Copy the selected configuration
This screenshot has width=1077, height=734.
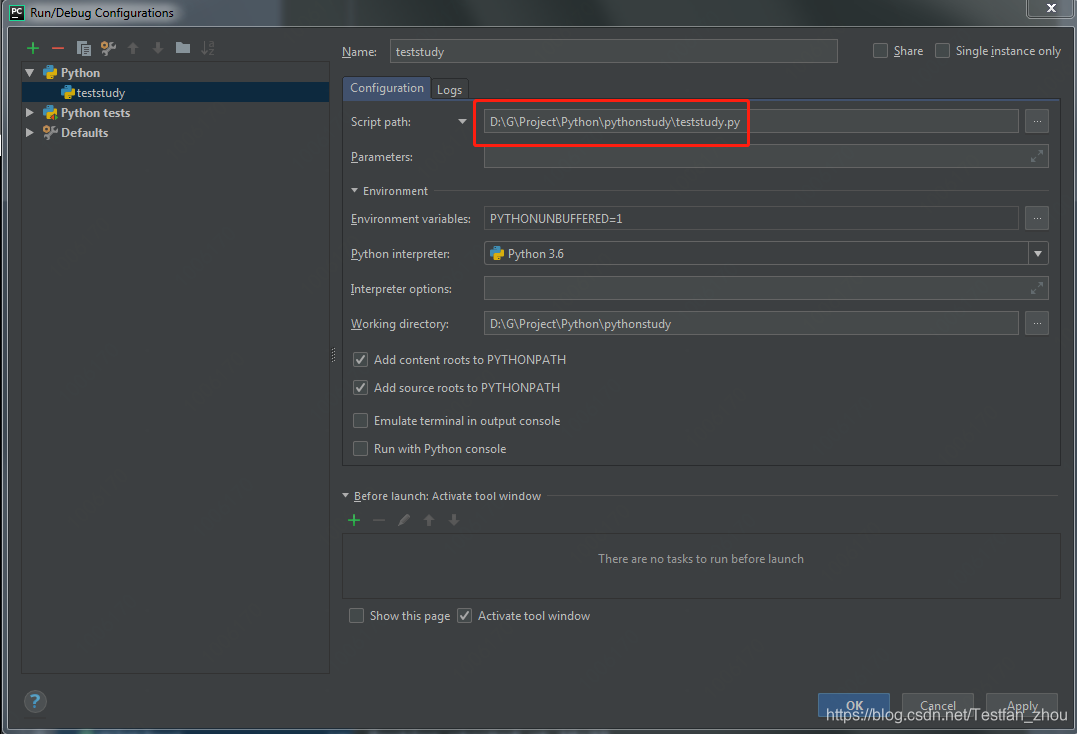[x=83, y=48]
